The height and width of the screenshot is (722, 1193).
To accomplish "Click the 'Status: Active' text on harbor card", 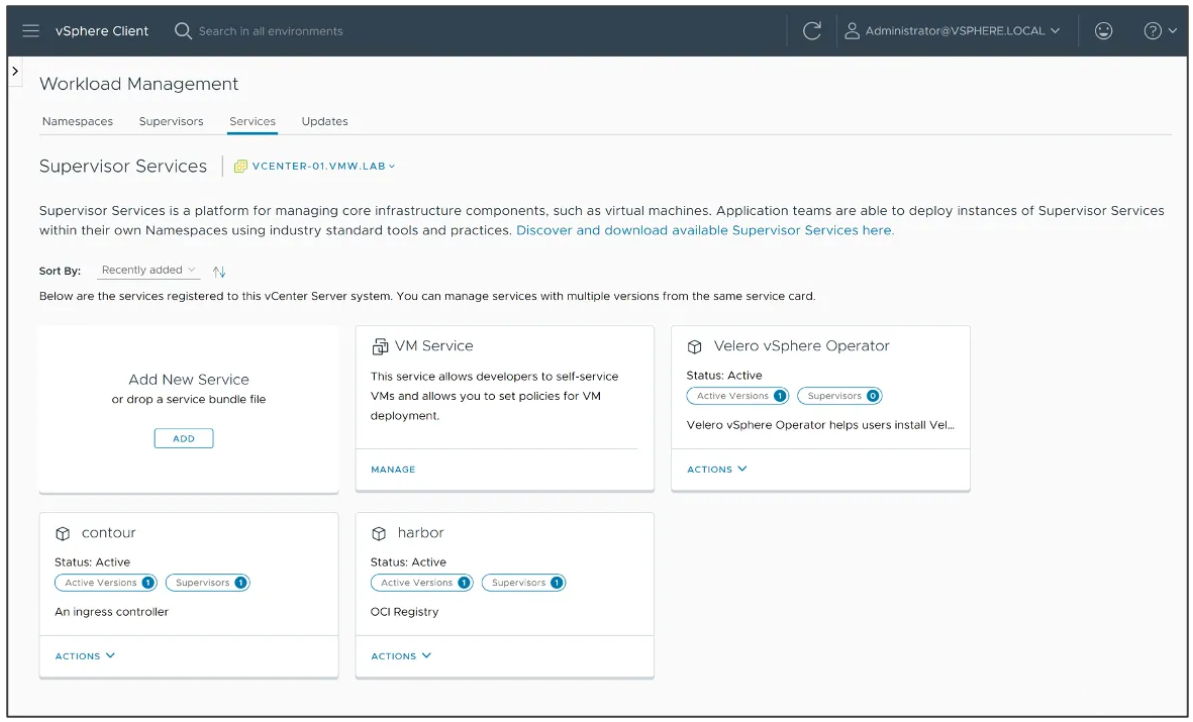I will click(x=409, y=562).
